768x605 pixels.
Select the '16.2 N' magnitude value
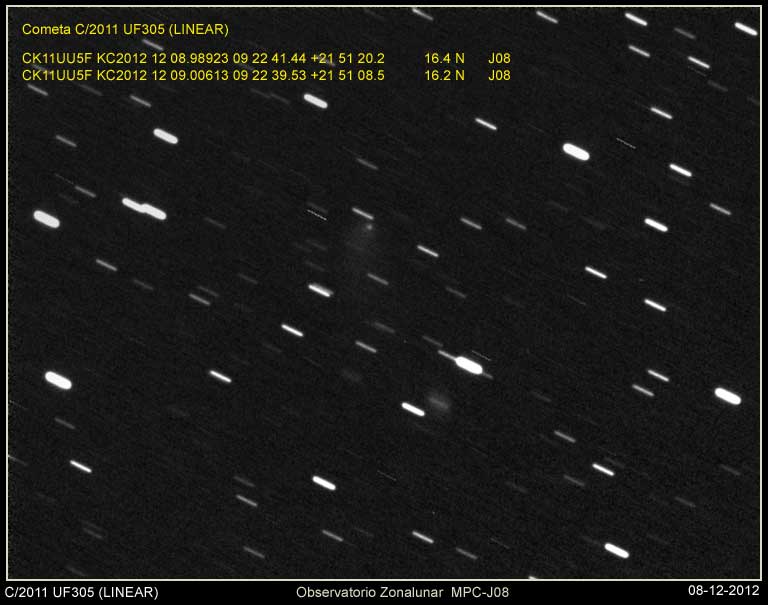click(444, 74)
